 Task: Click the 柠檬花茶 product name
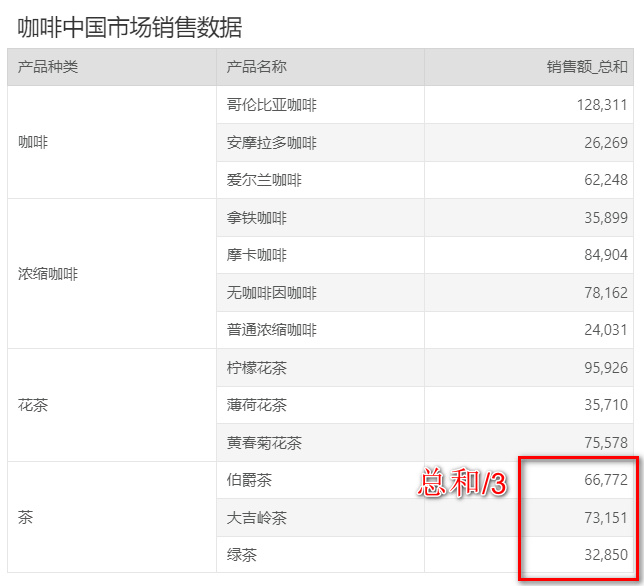(257, 368)
